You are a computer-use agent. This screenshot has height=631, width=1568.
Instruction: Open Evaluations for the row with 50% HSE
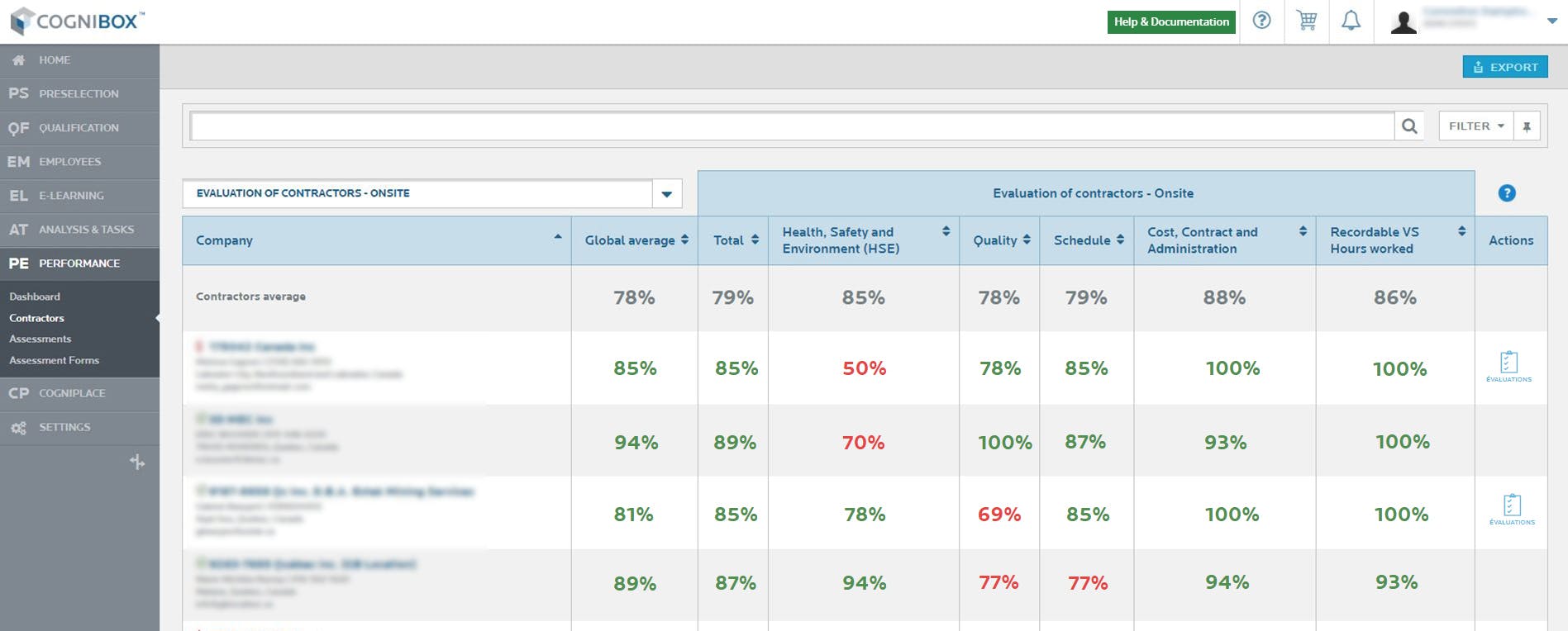[1509, 366]
